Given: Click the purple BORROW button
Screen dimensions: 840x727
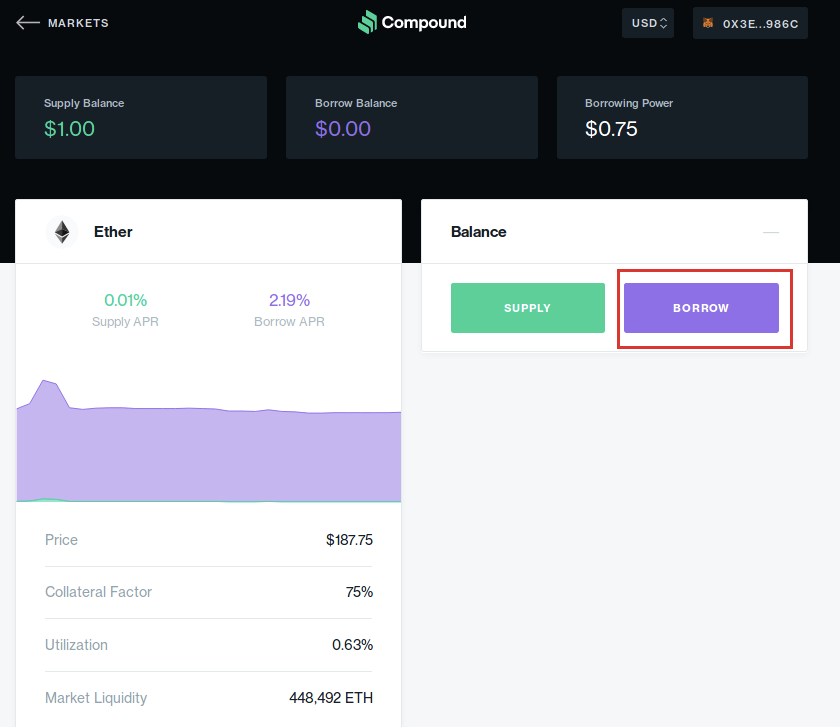Looking at the screenshot, I should tap(701, 308).
